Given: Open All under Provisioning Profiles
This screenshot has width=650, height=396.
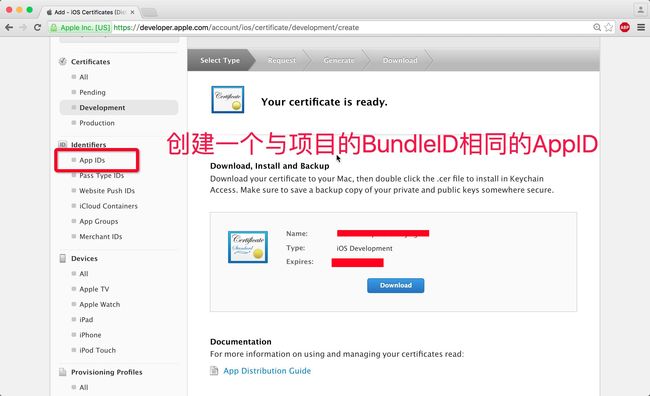Looking at the screenshot, I should pyautogui.click(x=84, y=387).
